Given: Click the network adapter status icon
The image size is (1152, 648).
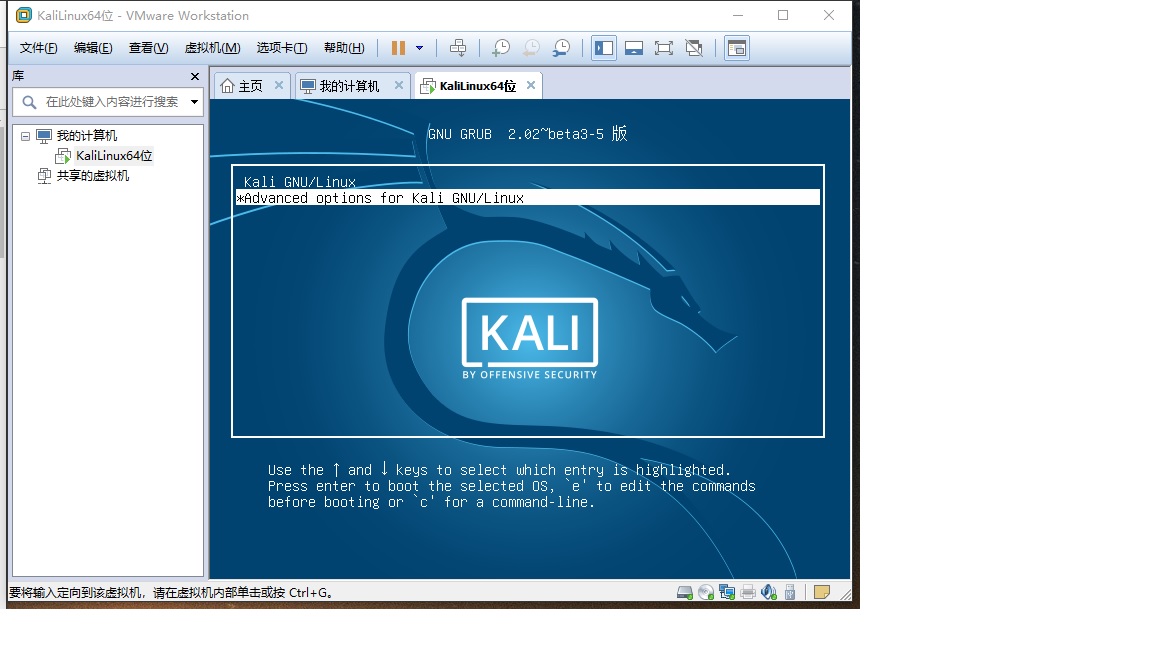Looking at the screenshot, I should (727, 592).
